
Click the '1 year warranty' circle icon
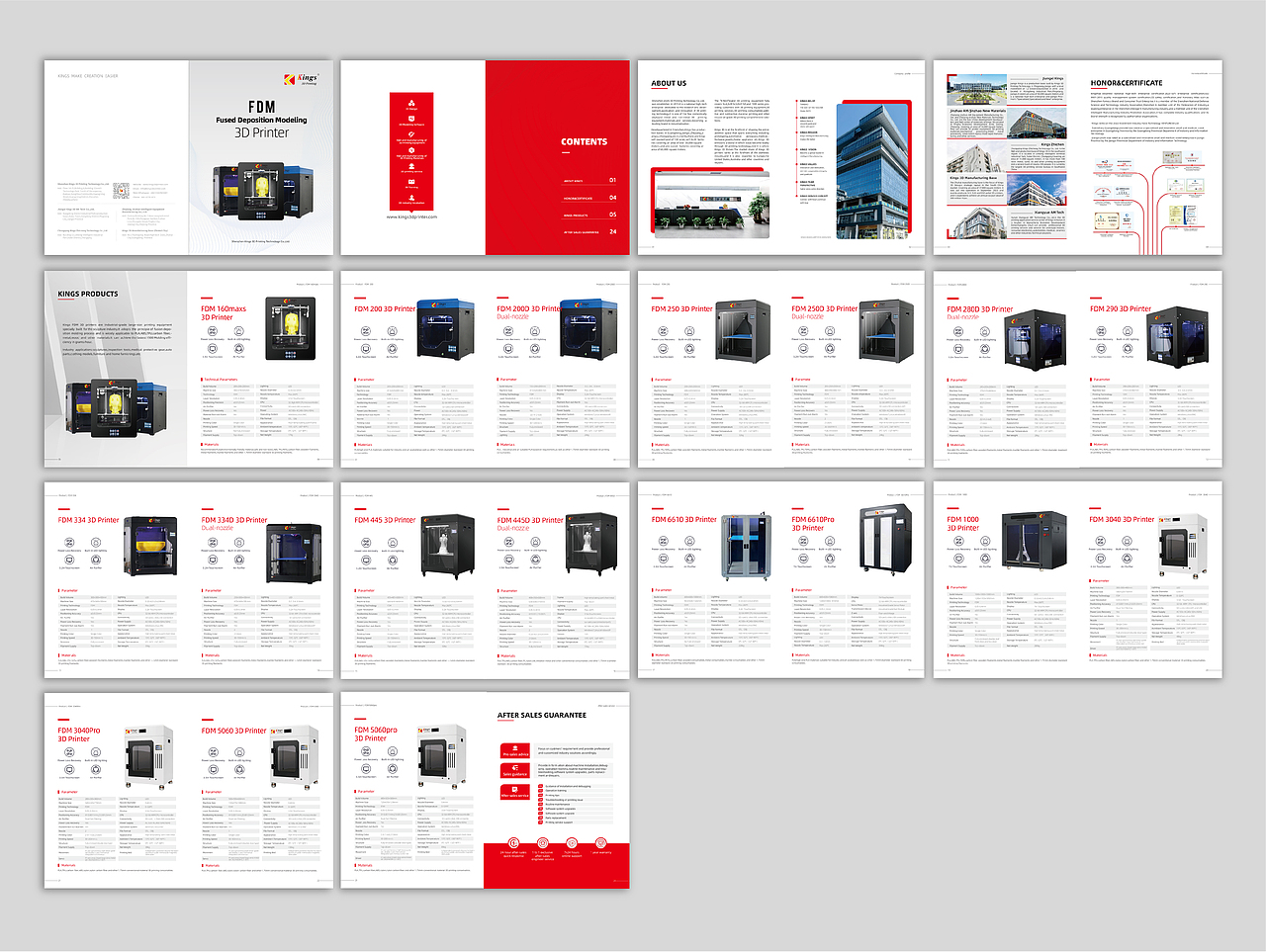click(x=601, y=843)
